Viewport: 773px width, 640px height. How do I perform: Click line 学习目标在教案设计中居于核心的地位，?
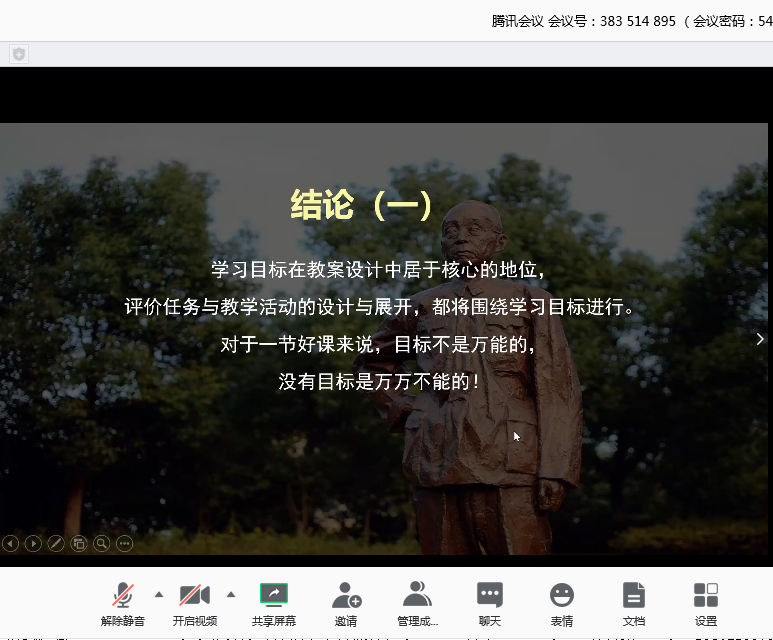point(379,269)
